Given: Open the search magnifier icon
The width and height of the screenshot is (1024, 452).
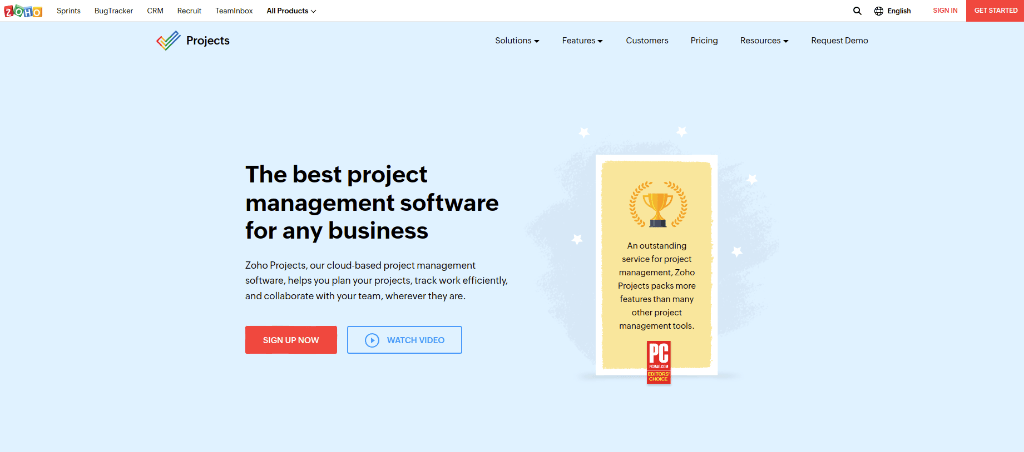Looking at the screenshot, I should point(857,10).
